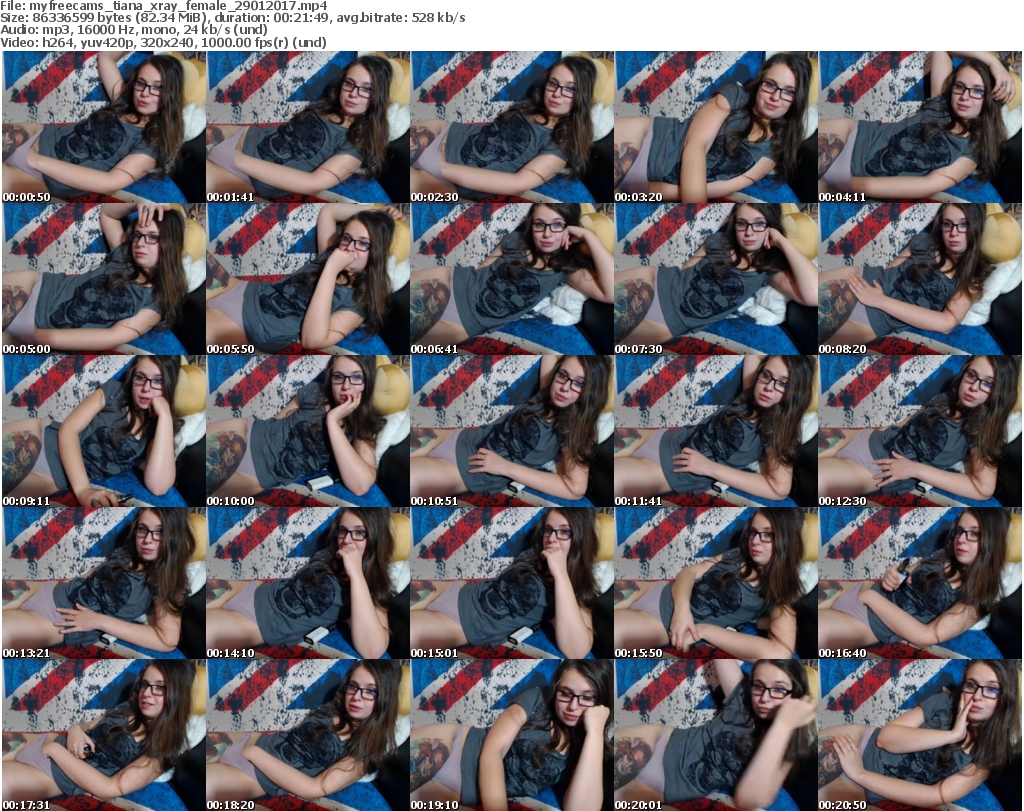Click the 'Size: 86336599 bytes' line
This screenshot has width=1024, height=811.
[x=233, y=18]
